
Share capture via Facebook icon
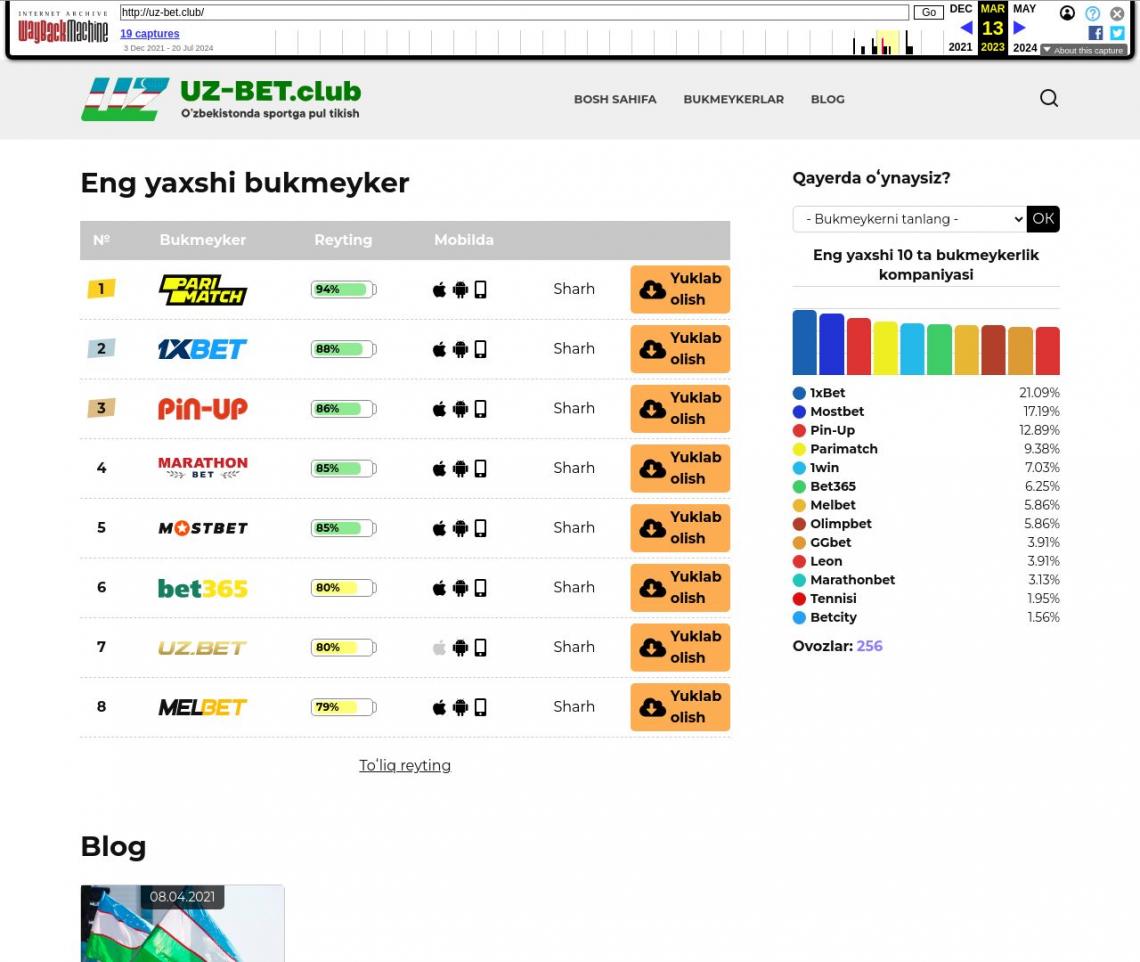click(x=1096, y=33)
